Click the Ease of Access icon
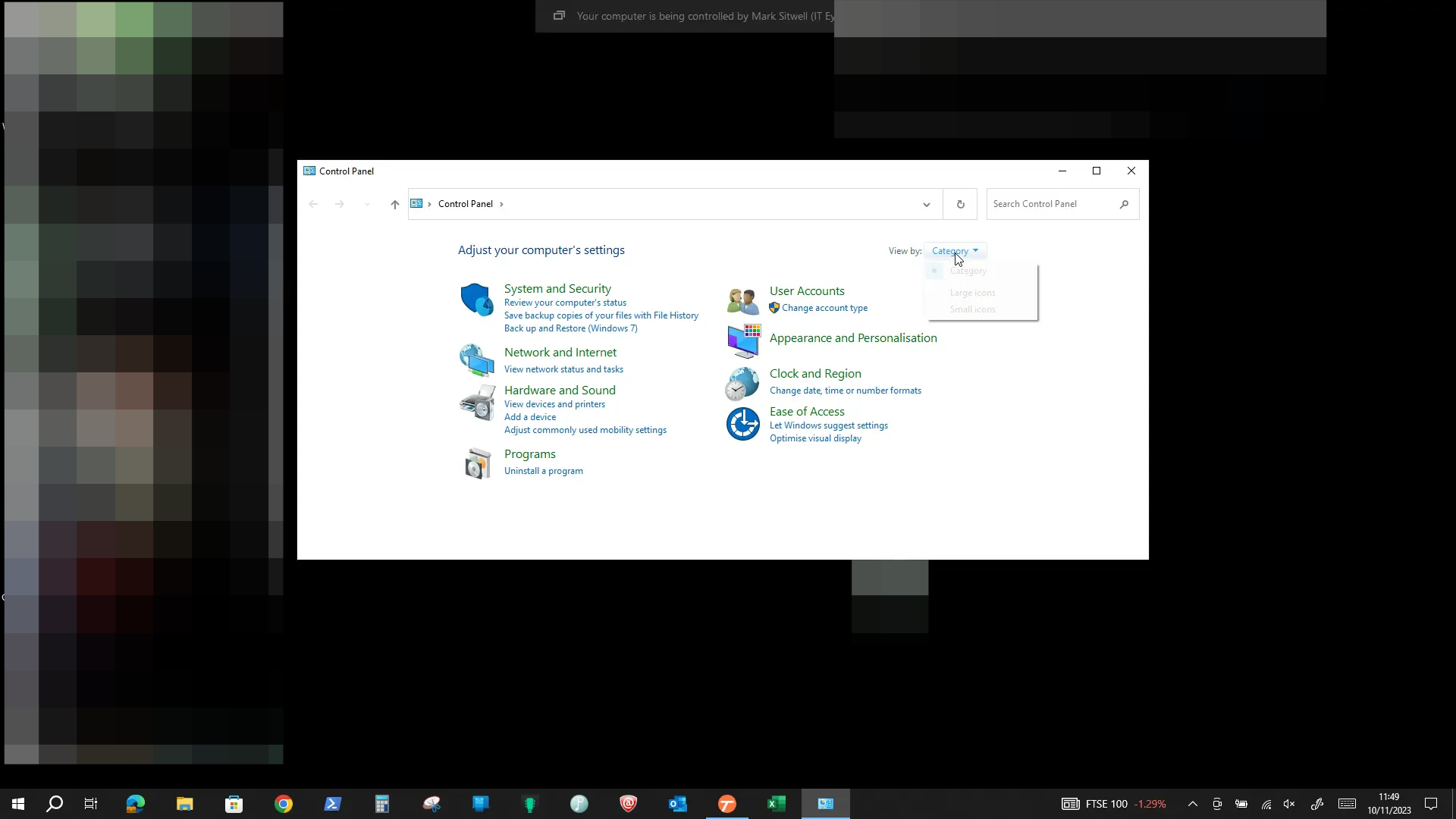 743,424
